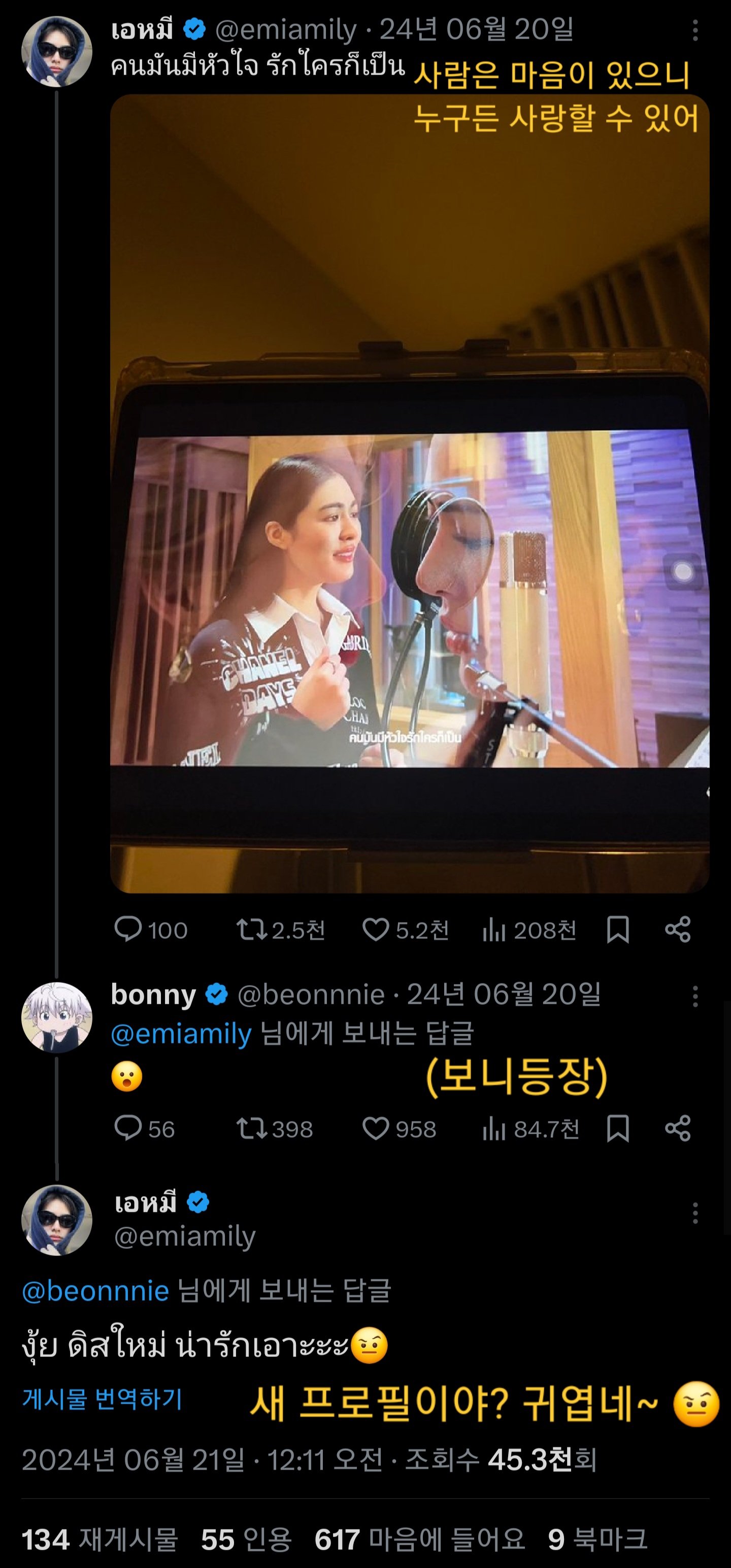Reply to bonny's tweet with 56 replies

(x=128, y=1129)
